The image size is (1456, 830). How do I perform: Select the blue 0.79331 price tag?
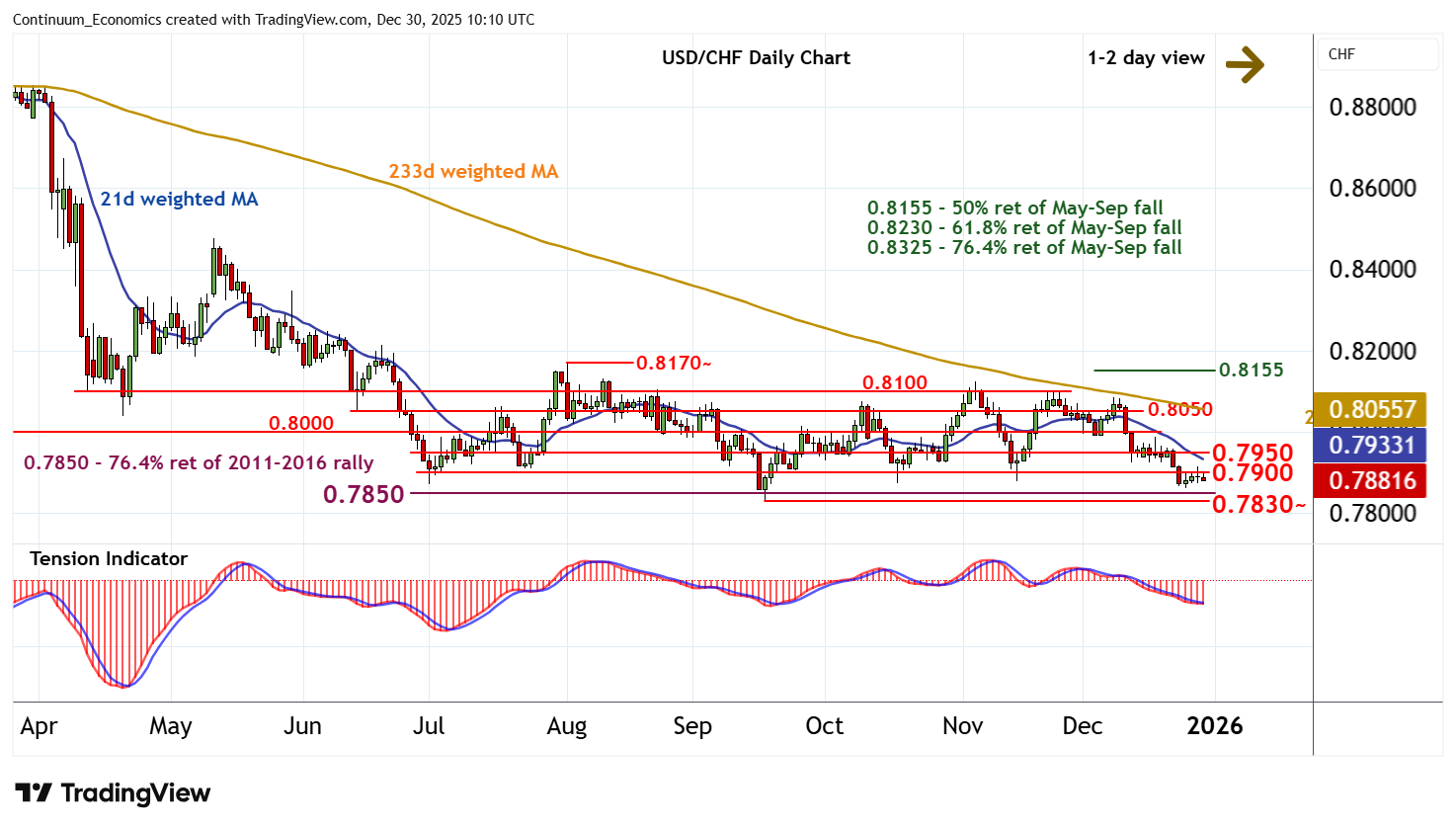(1372, 446)
